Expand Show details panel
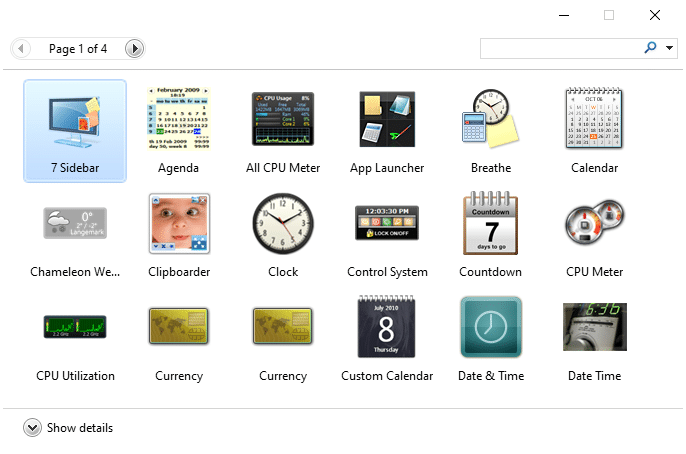 (33, 428)
